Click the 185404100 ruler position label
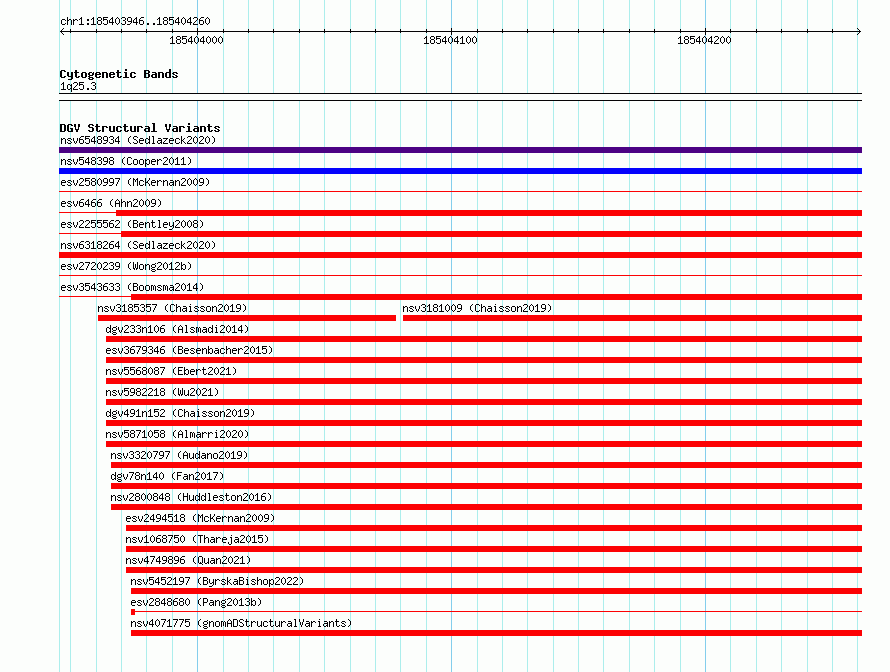Image resolution: width=890 pixels, height=672 pixels. [x=450, y=40]
